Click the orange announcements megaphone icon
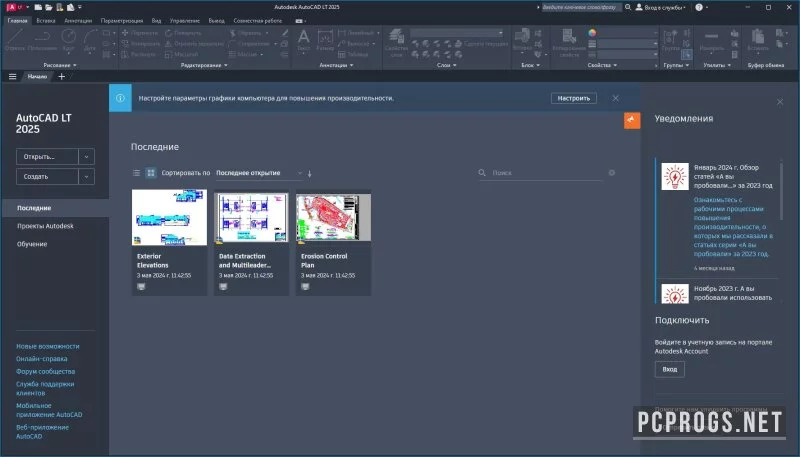 632,120
